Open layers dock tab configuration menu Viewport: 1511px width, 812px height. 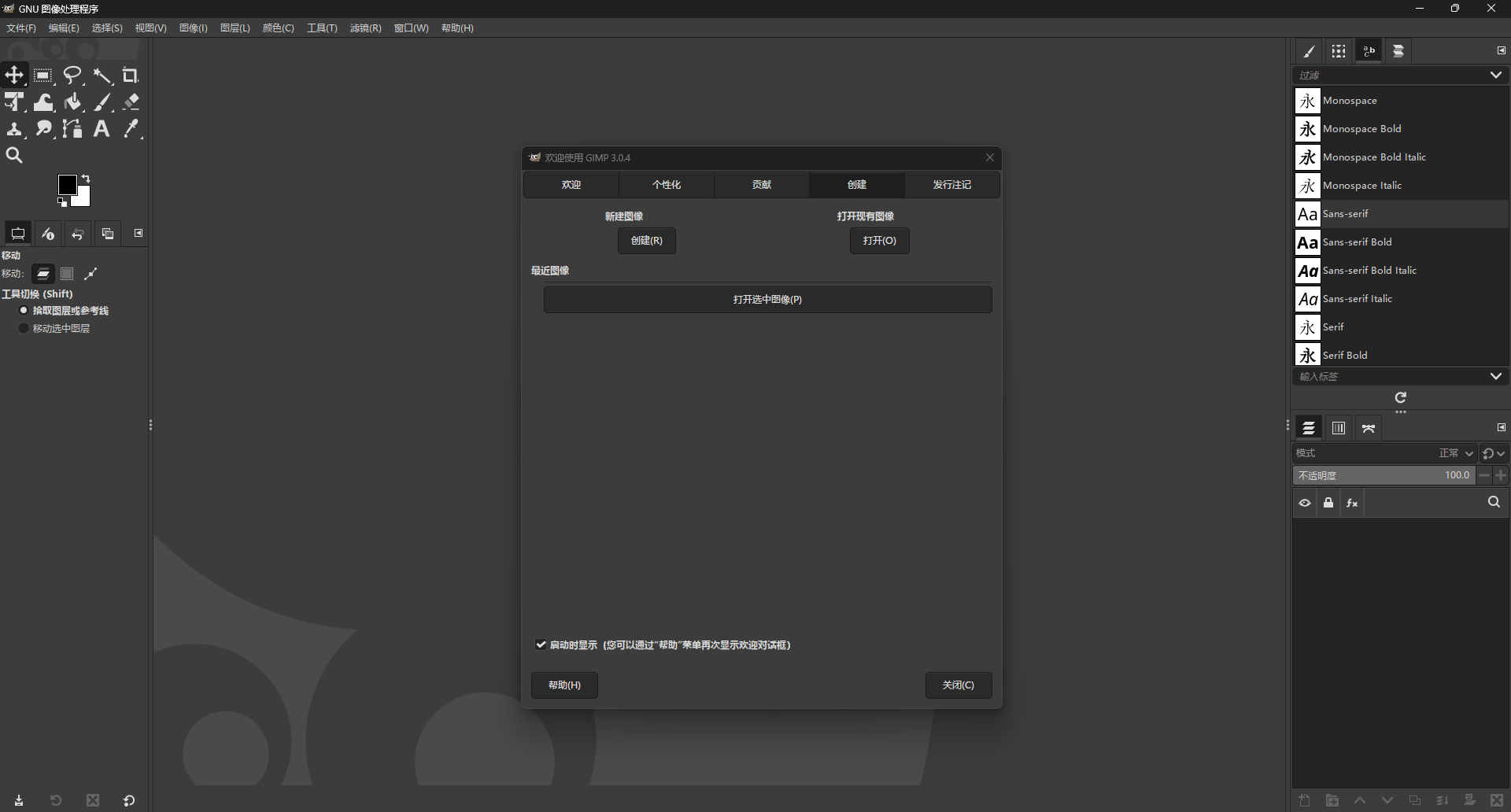[x=1501, y=427]
